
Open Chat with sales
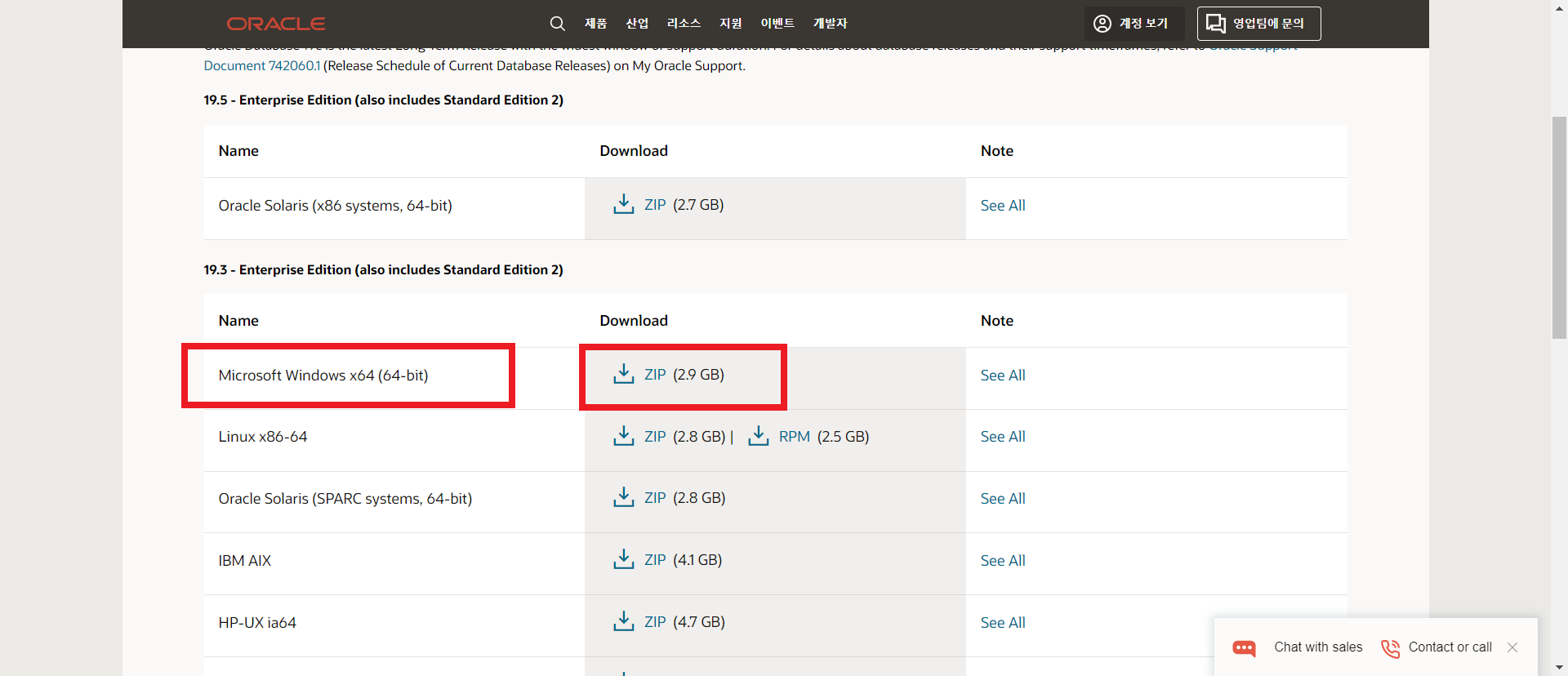coord(1318,647)
